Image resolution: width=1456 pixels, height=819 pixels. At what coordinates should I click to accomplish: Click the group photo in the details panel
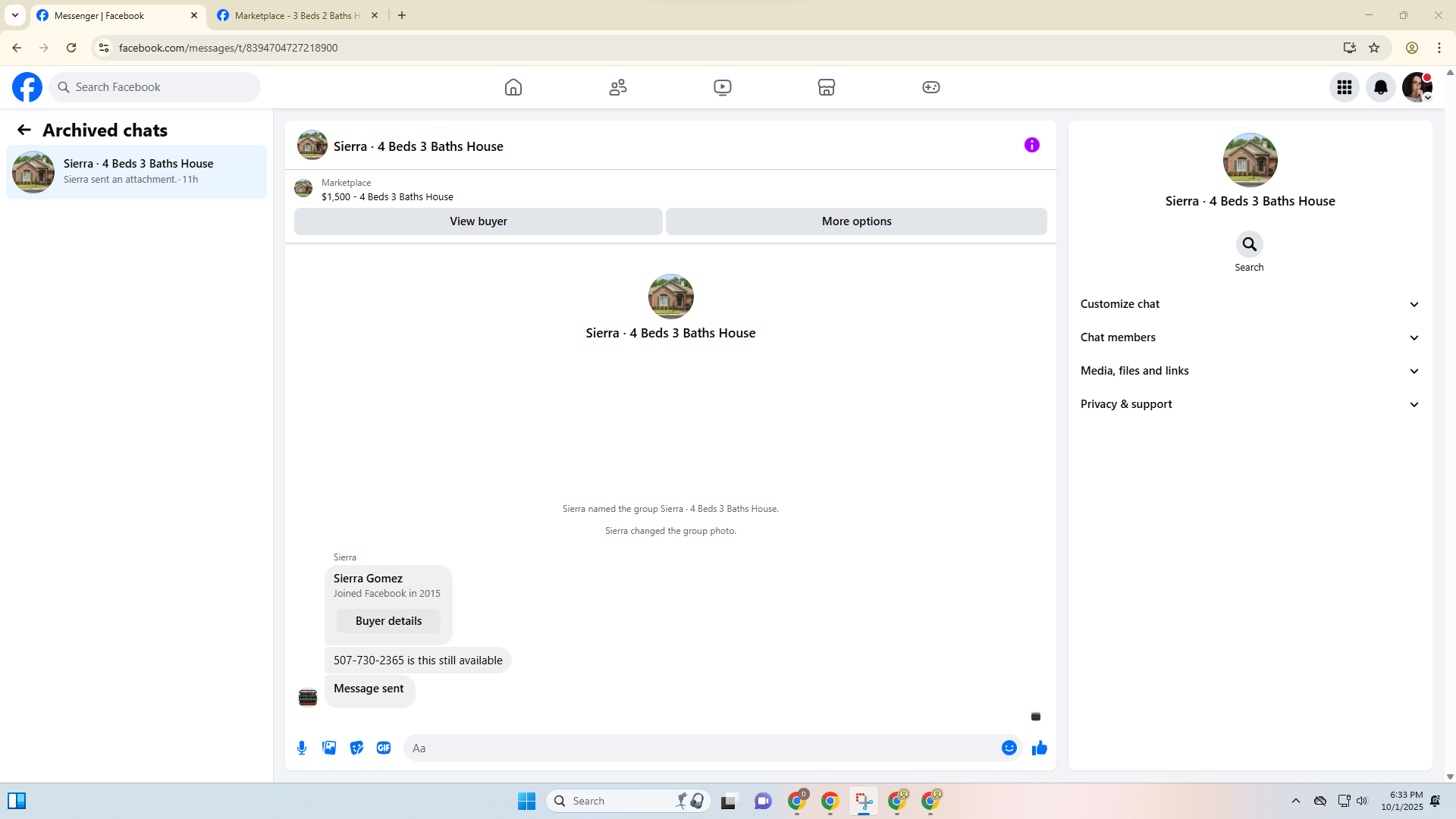(1250, 160)
